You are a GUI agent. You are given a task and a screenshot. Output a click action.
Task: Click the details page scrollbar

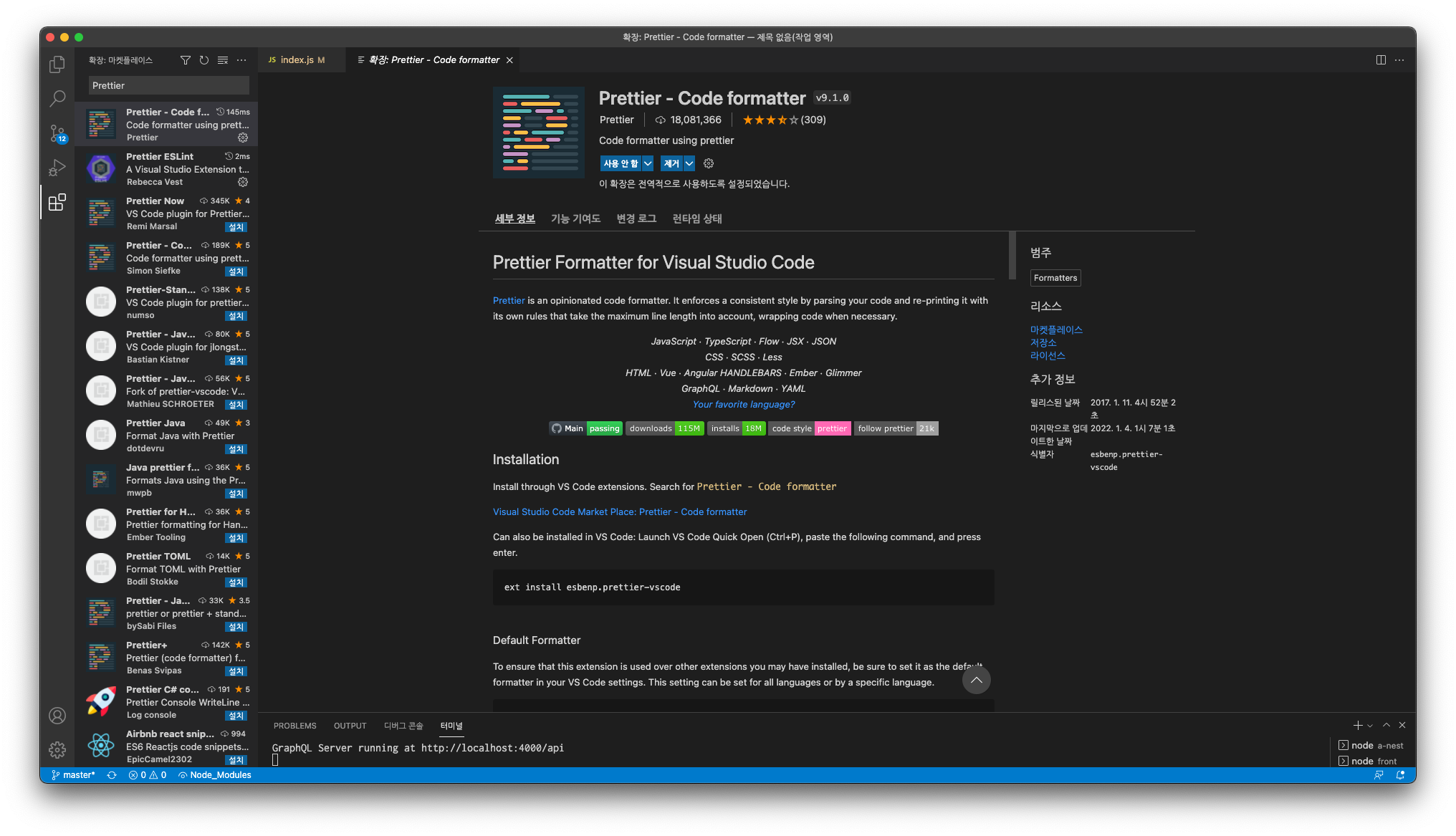(1012, 255)
